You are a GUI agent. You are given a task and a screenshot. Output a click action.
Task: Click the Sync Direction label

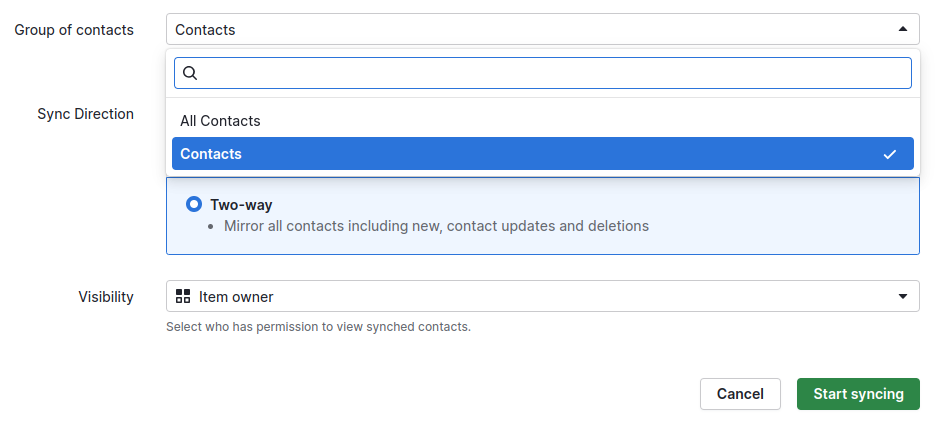point(85,114)
